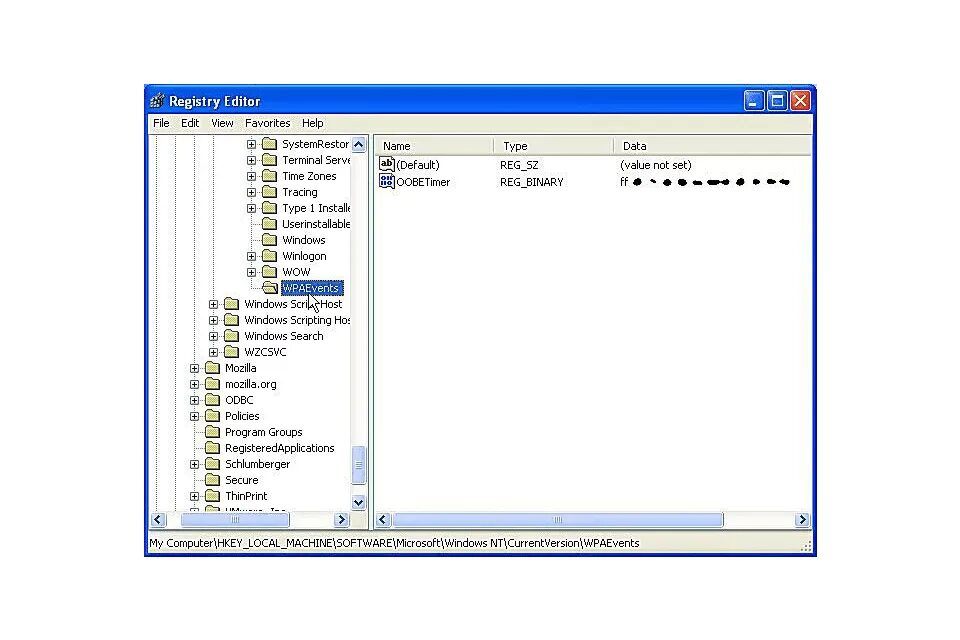Image resolution: width=960 pixels, height=640 pixels.
Task: Expand the ThinPrint key
Action: click(194, 496)
